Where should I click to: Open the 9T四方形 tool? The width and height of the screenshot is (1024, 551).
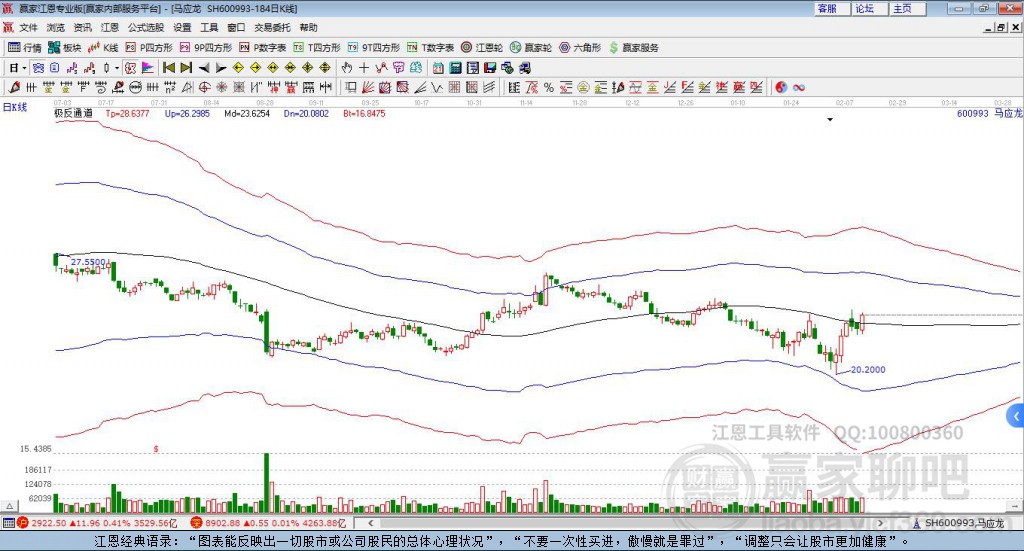pos(374,48)
